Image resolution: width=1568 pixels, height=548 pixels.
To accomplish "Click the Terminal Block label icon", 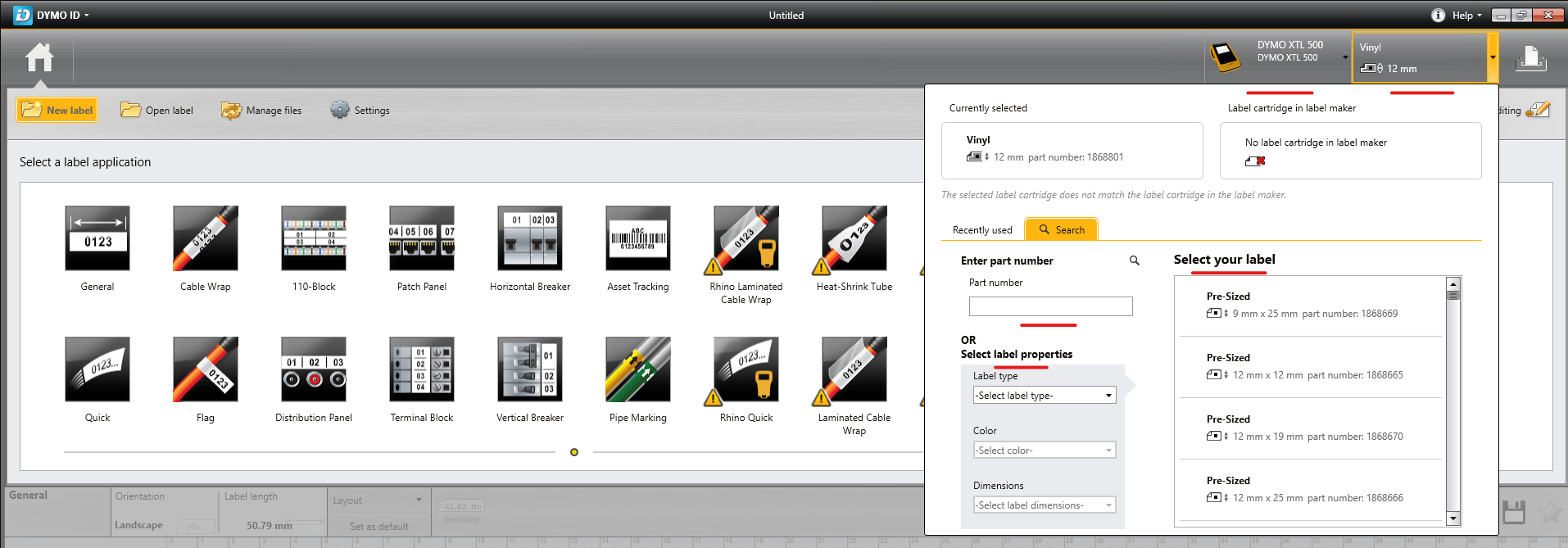I will [x=421, y=369].
